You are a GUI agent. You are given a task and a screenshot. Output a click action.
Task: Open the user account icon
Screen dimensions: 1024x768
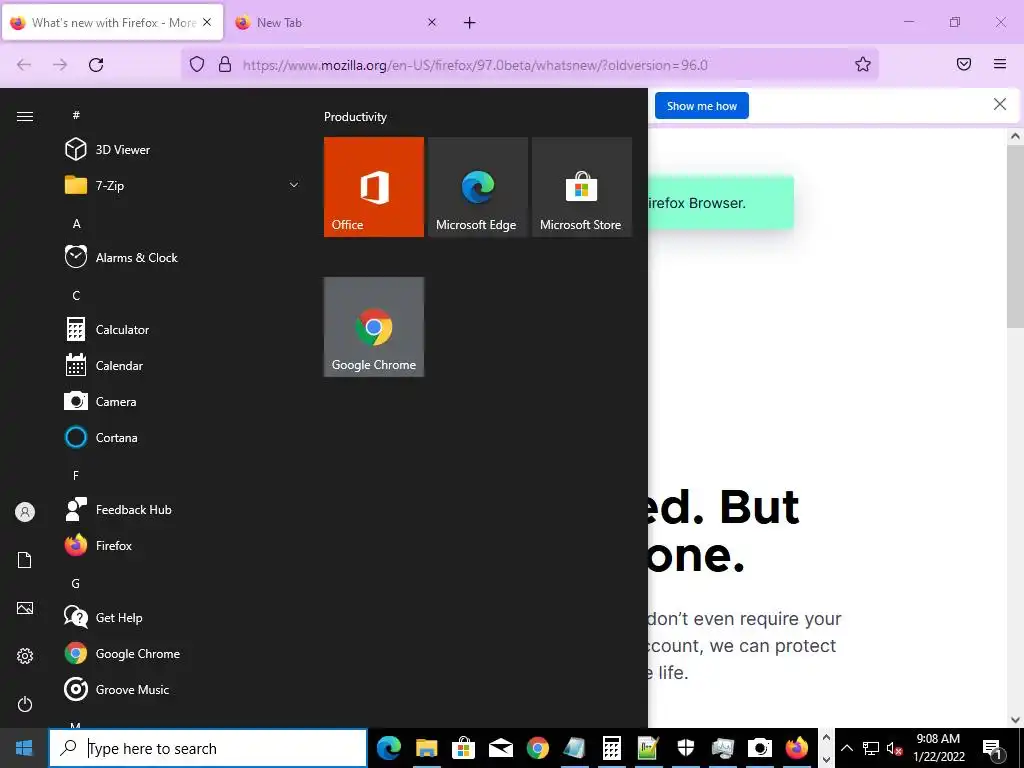(25, 512)
